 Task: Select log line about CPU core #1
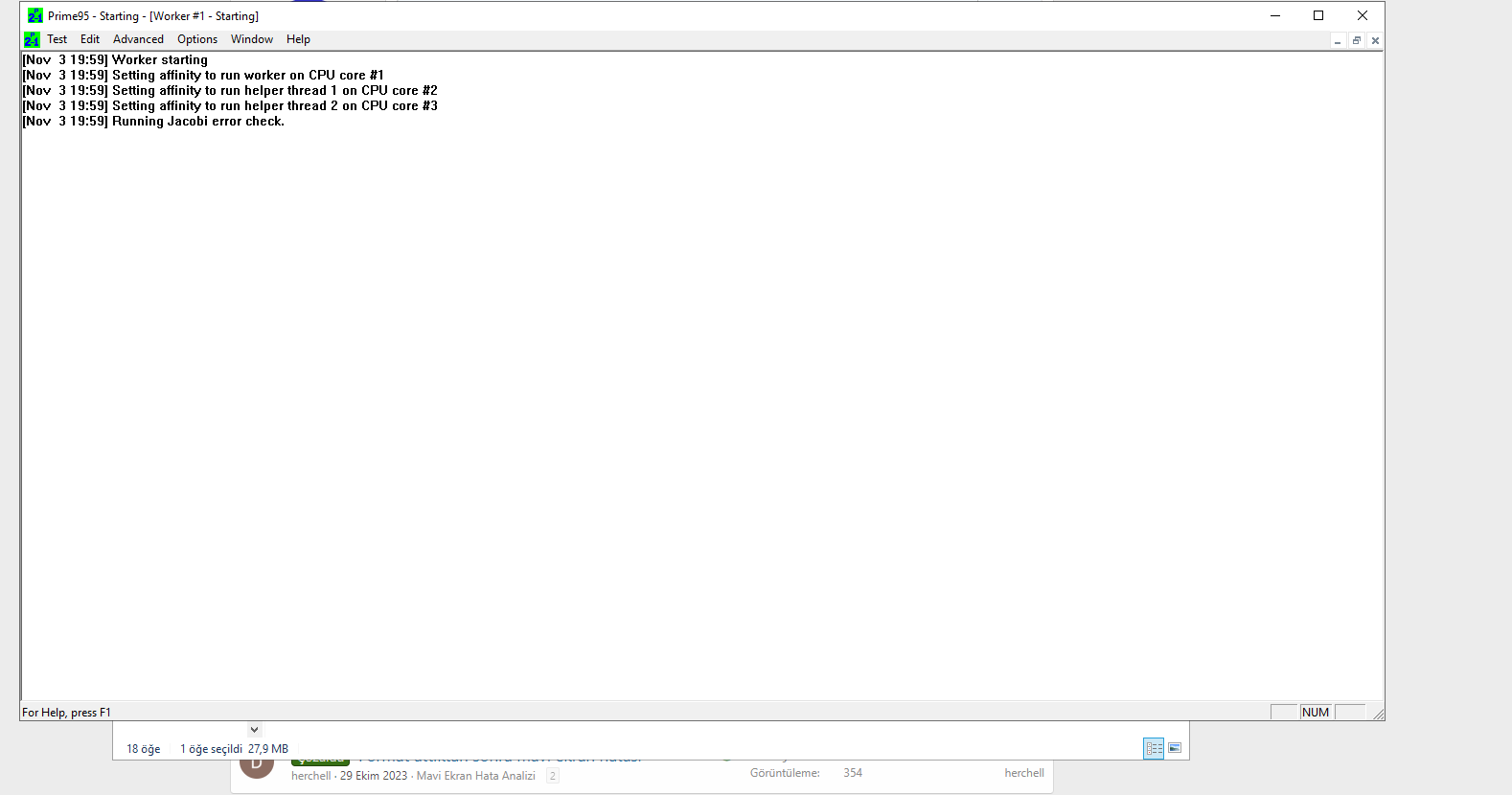click(x=203, y=75)
